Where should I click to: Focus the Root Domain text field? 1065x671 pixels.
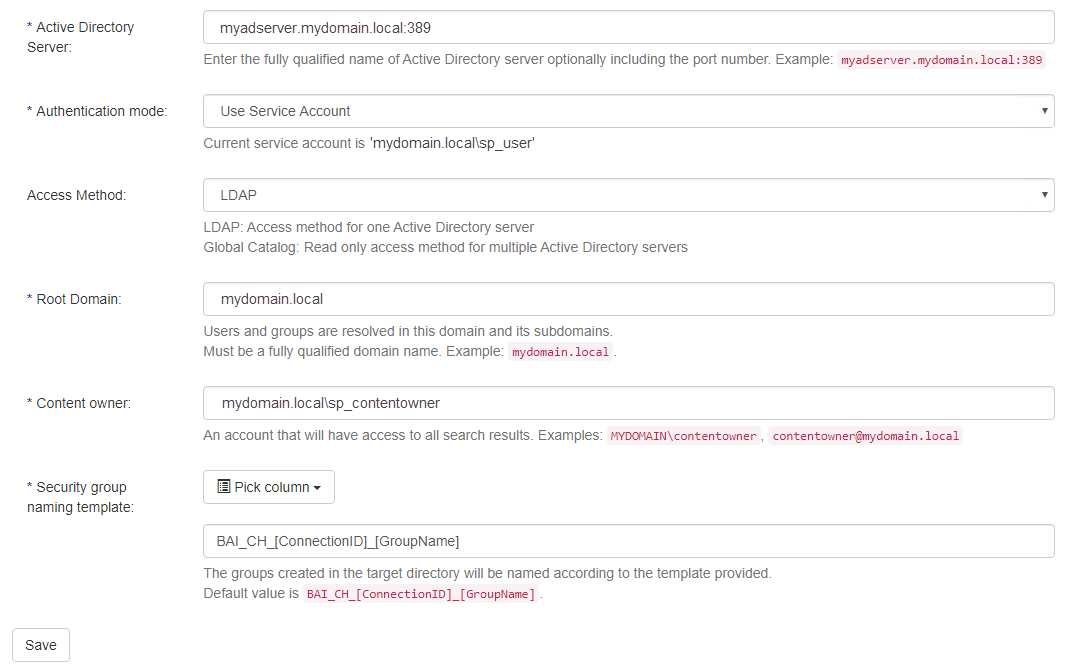pyautogui.click(x=628, y=299)
